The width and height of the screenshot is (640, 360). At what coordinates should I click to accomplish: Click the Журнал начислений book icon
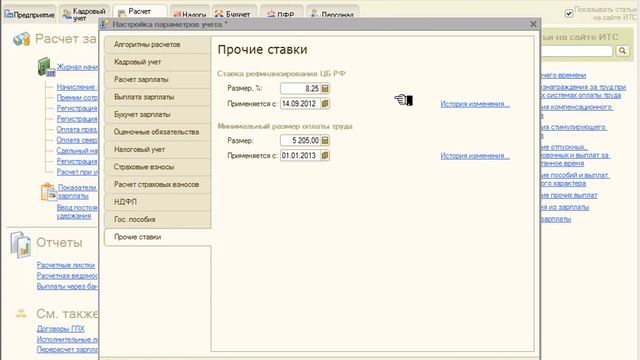(x=46, y=67)
